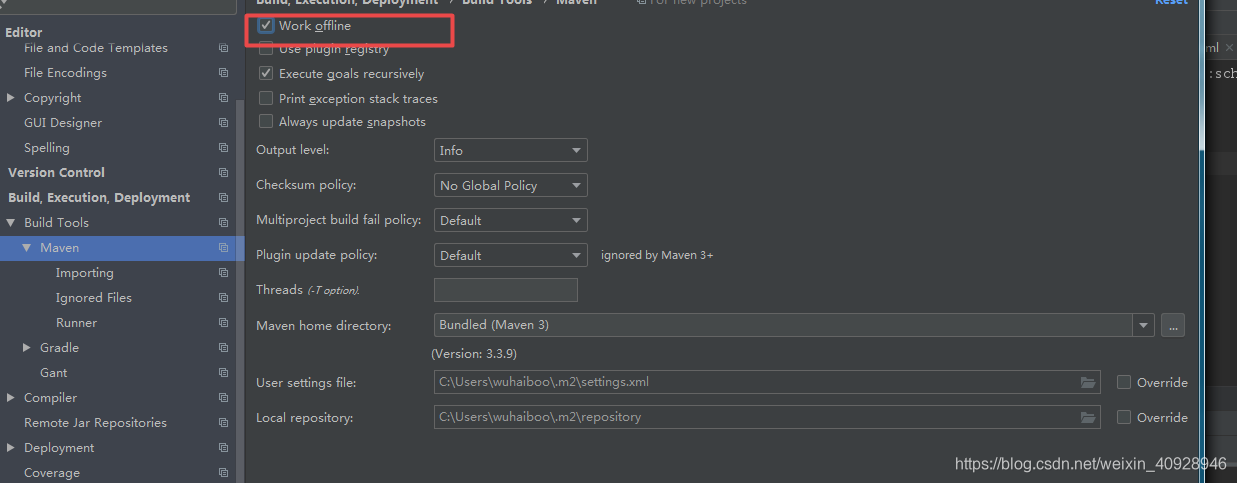Open Runner under Maven

[x=77, y=323]
